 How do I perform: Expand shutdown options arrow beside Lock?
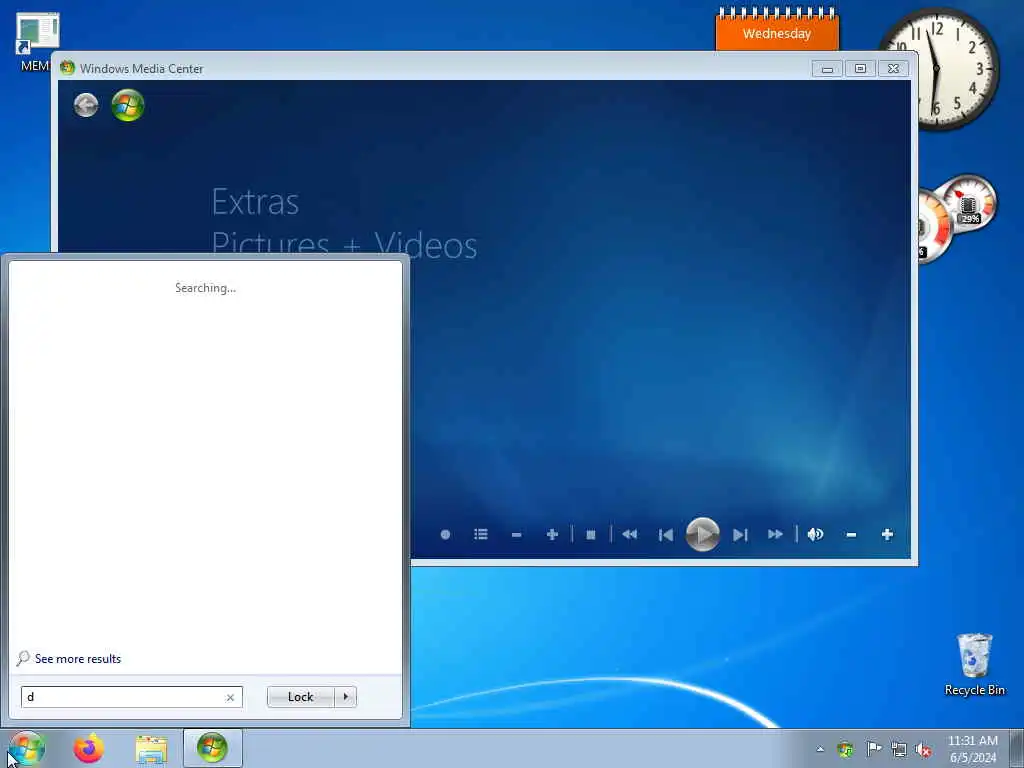click(345, 697)
